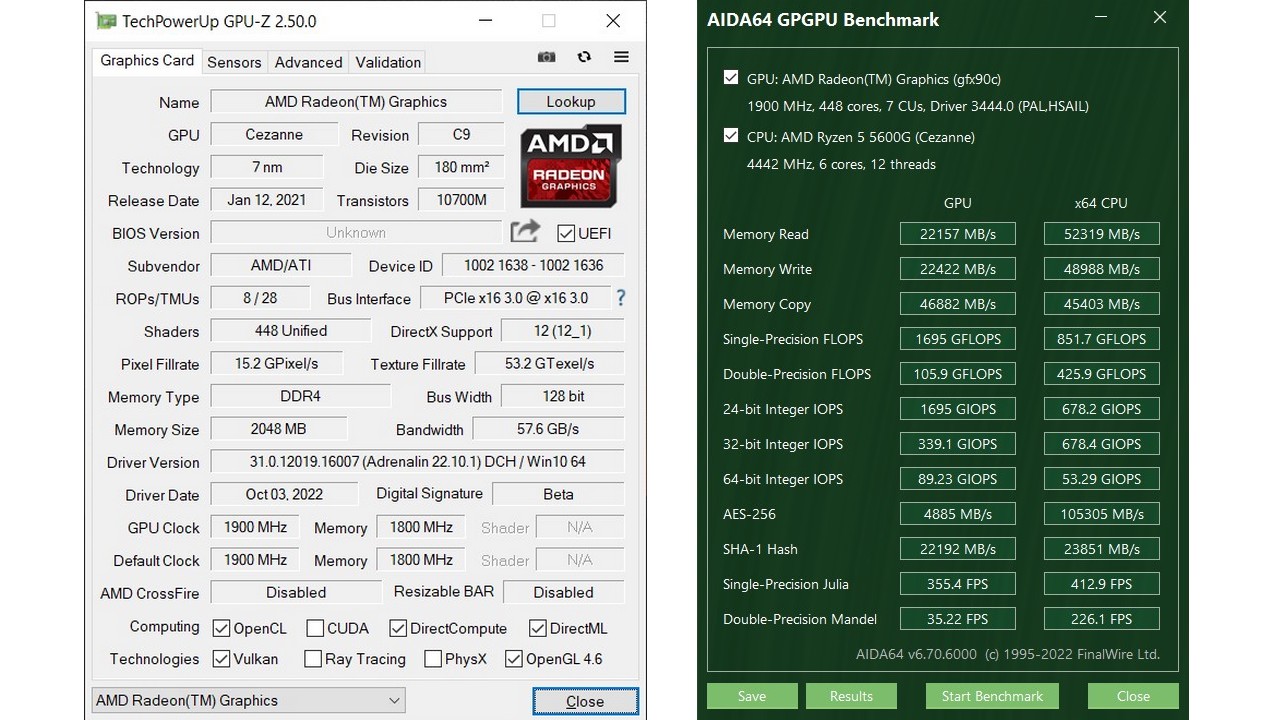Switch to the Sensors tab
Viewport: 1280px width, 720px height.
coord(234,62)
